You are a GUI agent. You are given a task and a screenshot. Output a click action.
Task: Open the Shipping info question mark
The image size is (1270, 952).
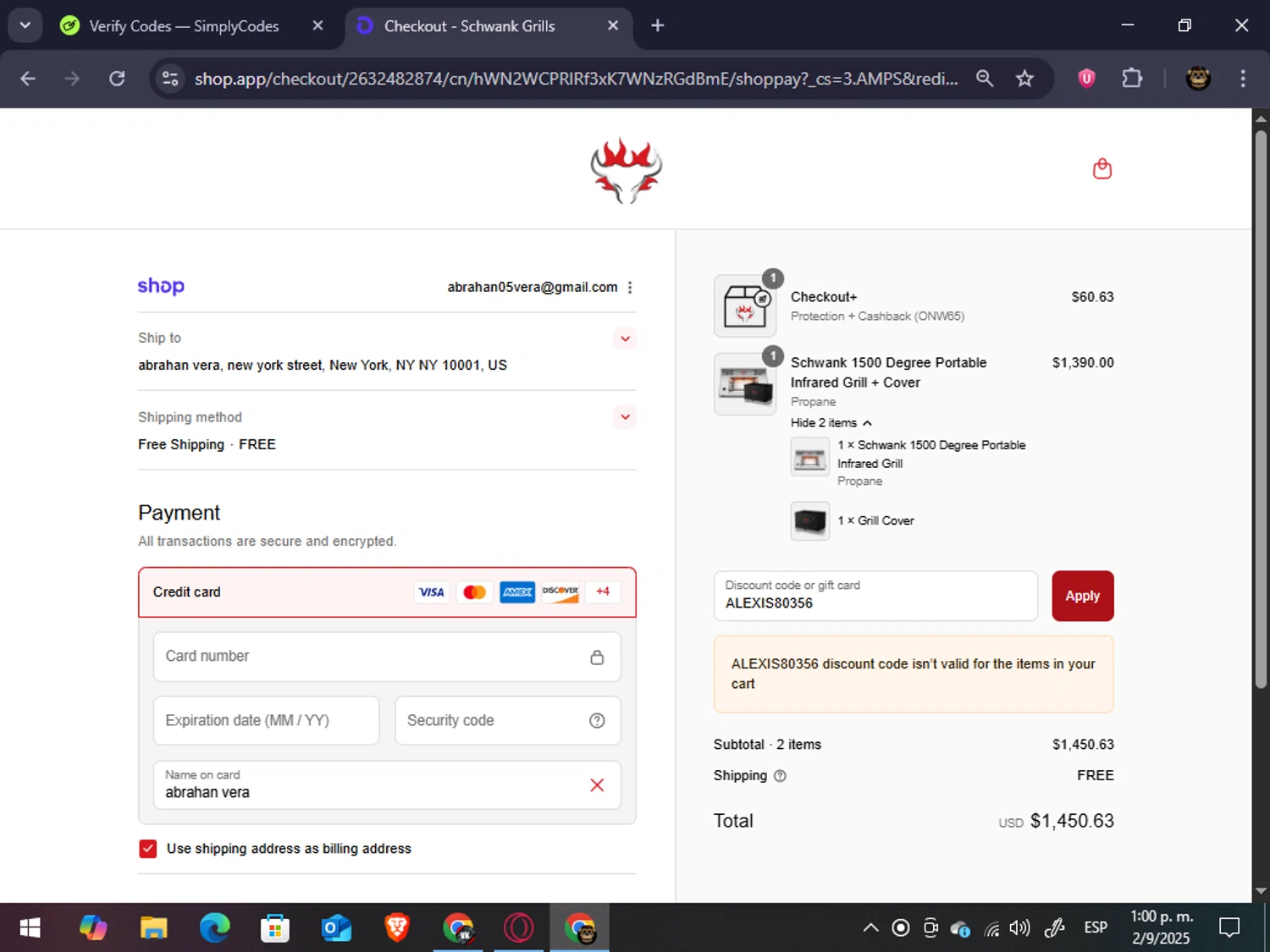click(780, 776)
